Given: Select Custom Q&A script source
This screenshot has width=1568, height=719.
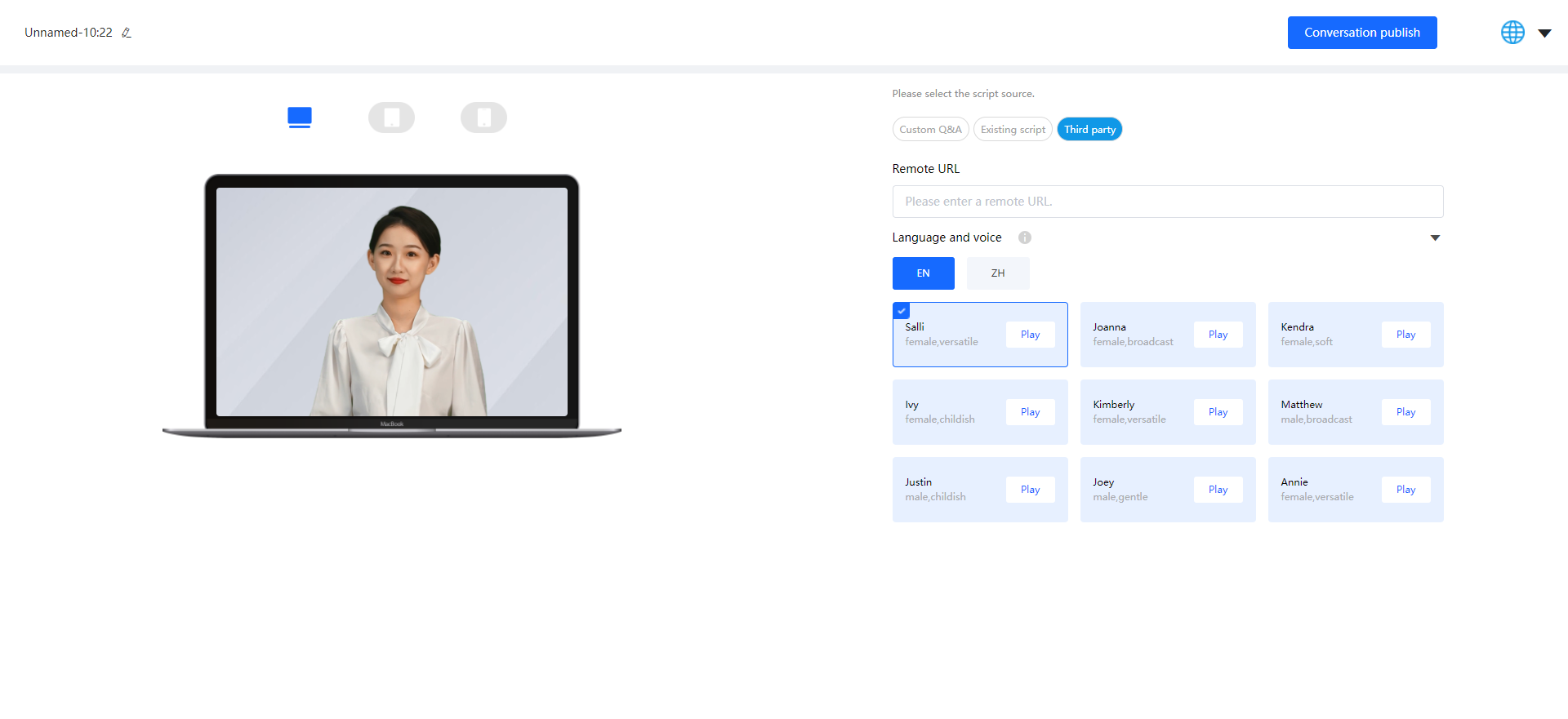Looking at the screenshot, I should tap(930, 130).
